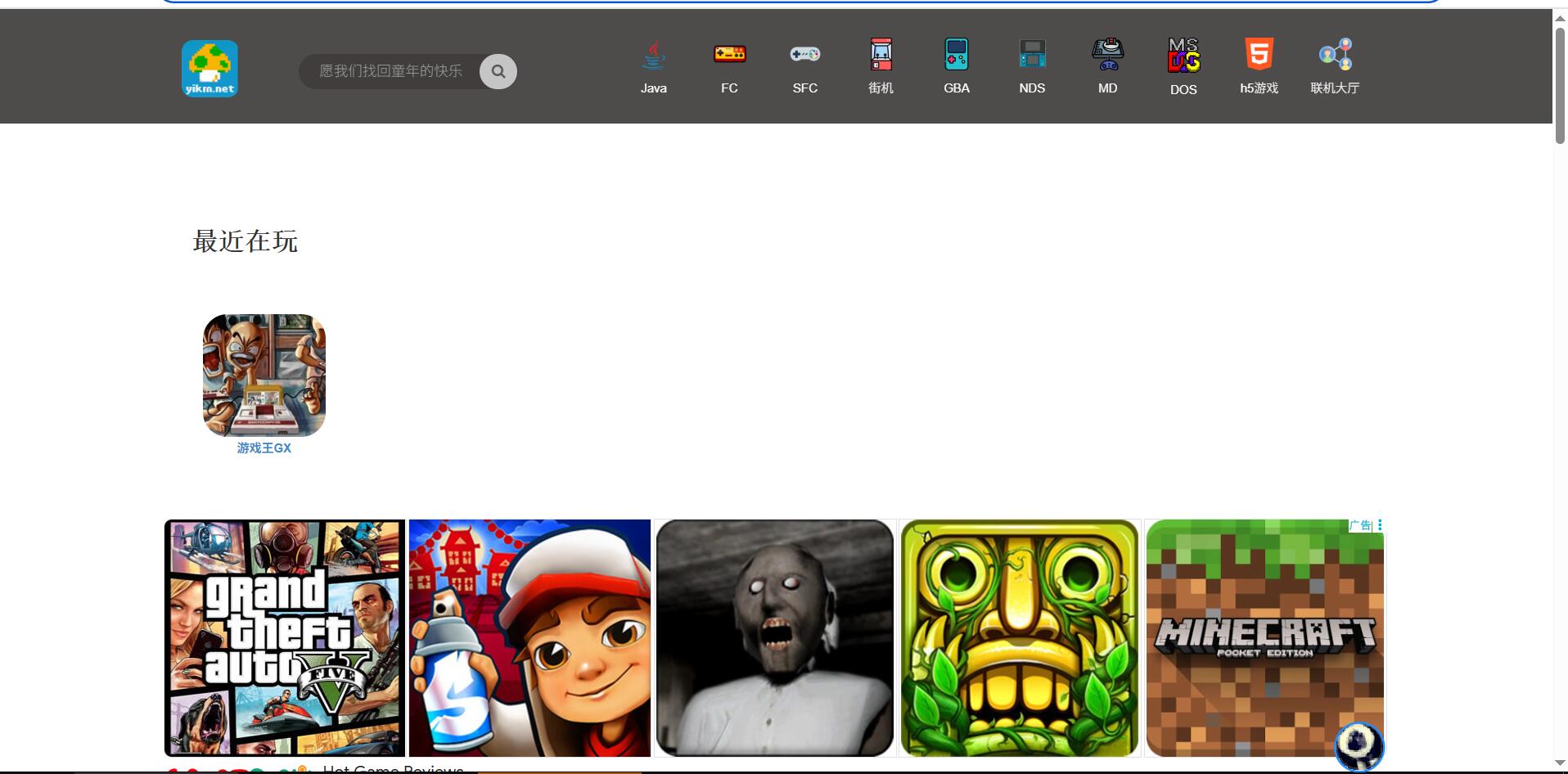Open the 游戏王GX game thumbnail
Image resolution: width=1568 pixels, height=774 pixels.
click(264, 376)
